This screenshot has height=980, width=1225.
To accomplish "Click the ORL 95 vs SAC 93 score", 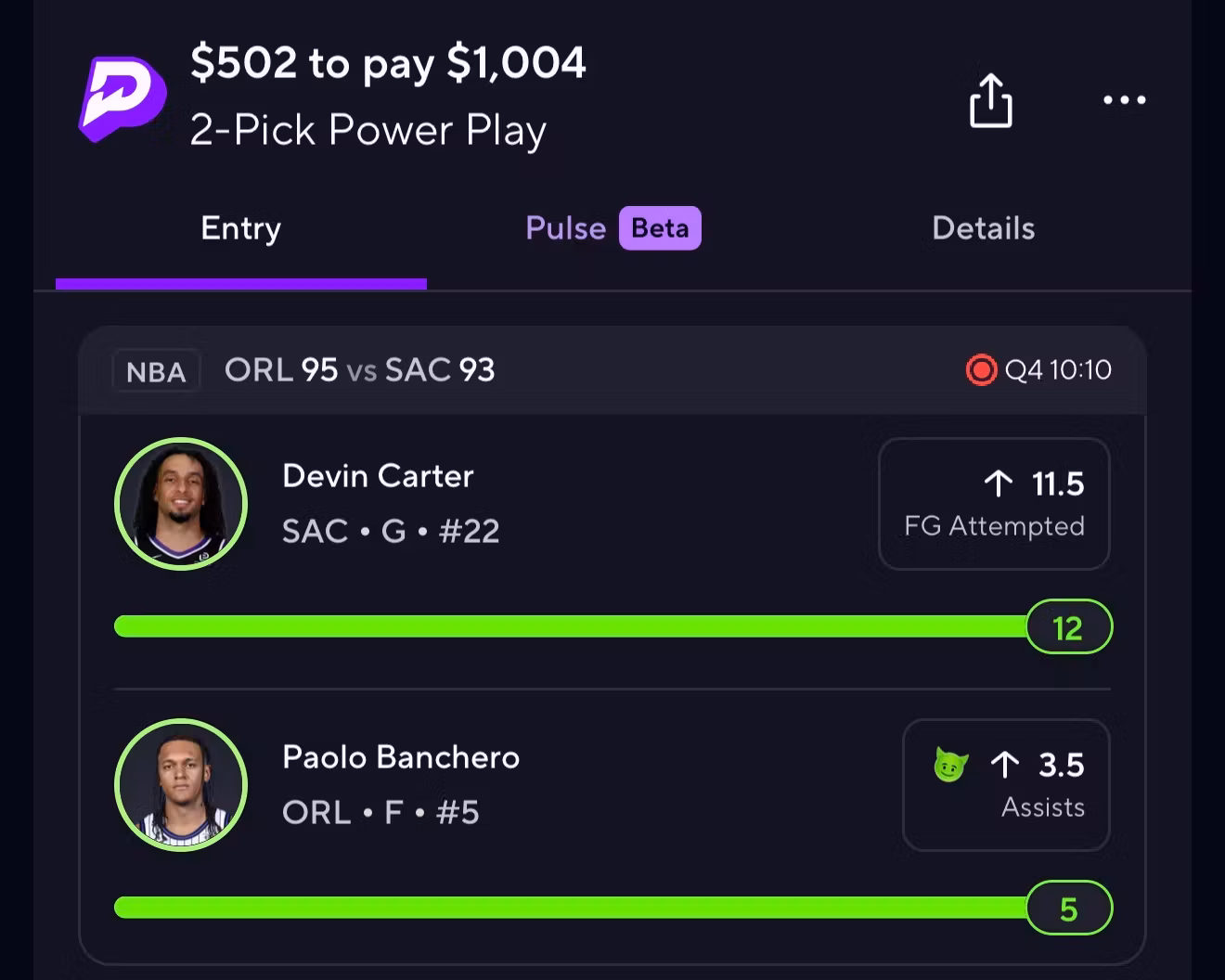I will pos(359,370).
